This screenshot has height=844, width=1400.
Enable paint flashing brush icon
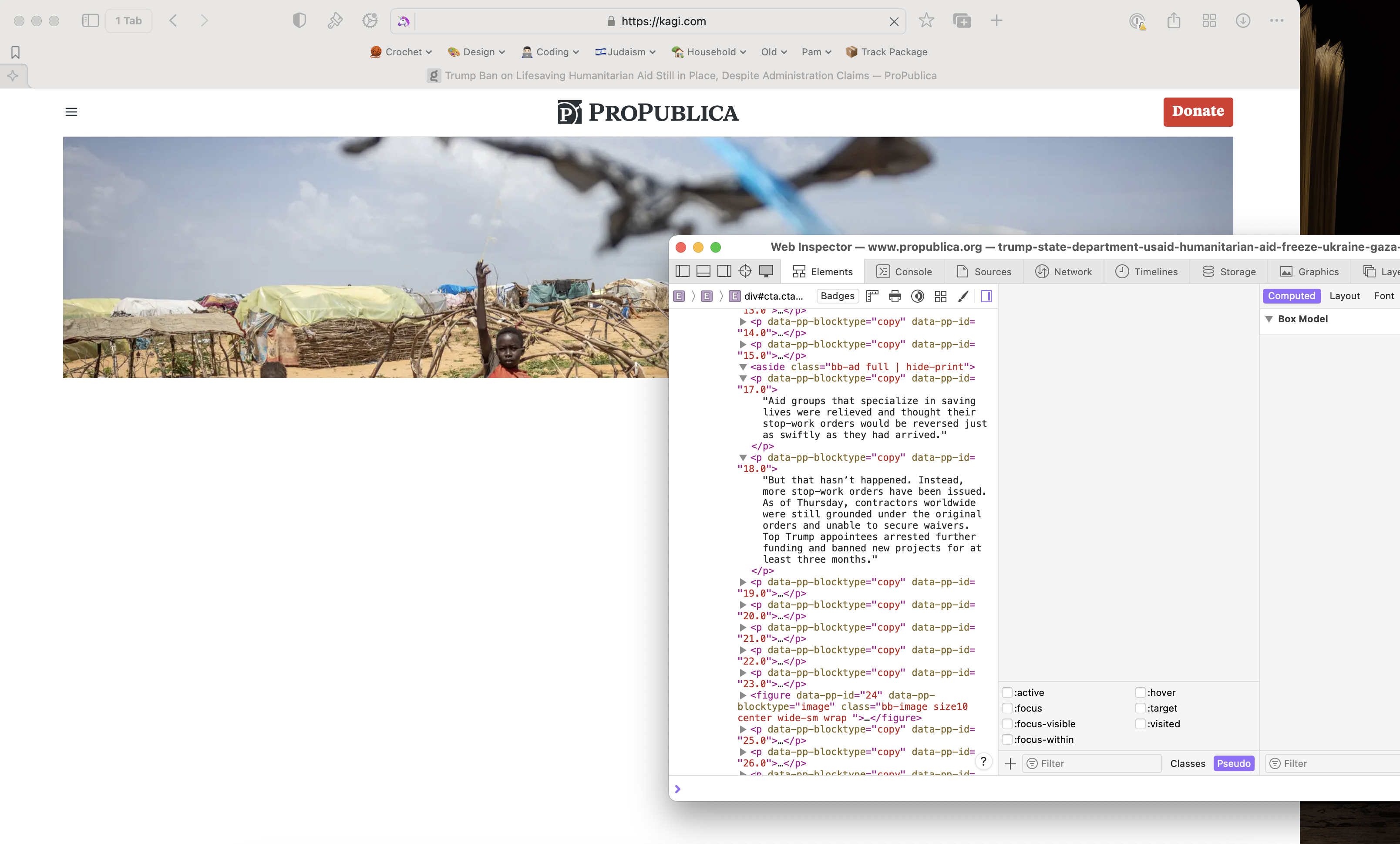pyautogui.click(x=962, y=296)
